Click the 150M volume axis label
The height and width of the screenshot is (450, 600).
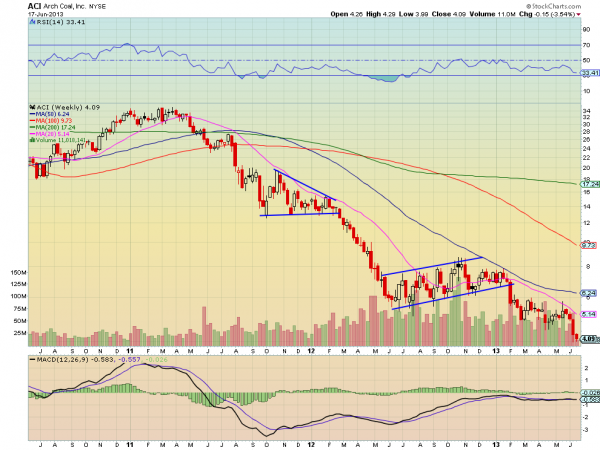point(18,273)
